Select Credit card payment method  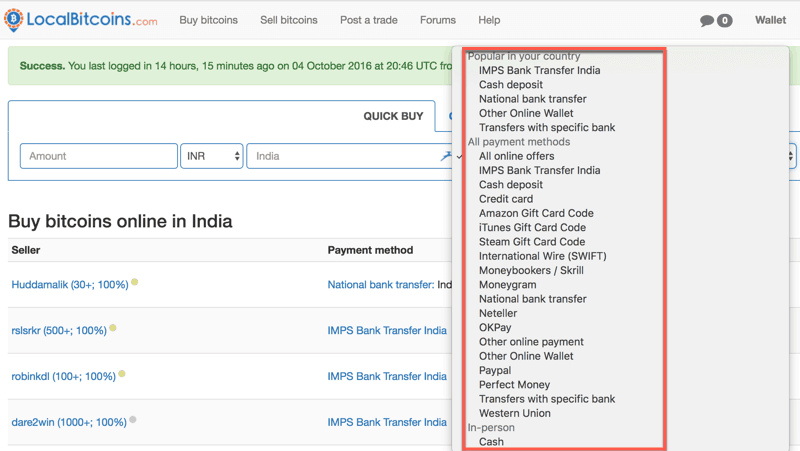[506, 199]
